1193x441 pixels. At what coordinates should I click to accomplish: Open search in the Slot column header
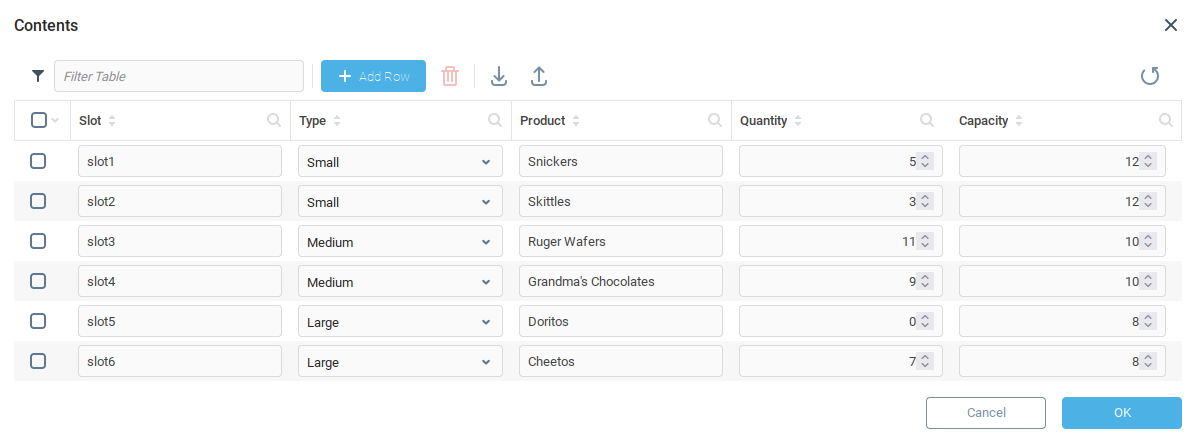(x=274, y=121)
